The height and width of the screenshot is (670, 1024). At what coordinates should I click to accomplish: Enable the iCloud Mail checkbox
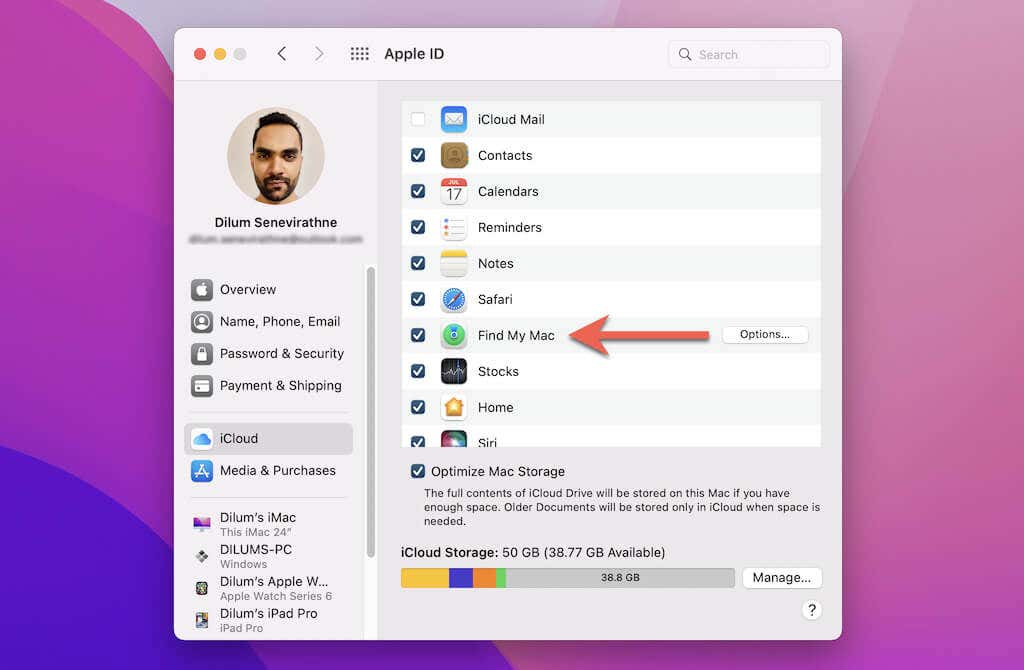click(x=418, y=120)
